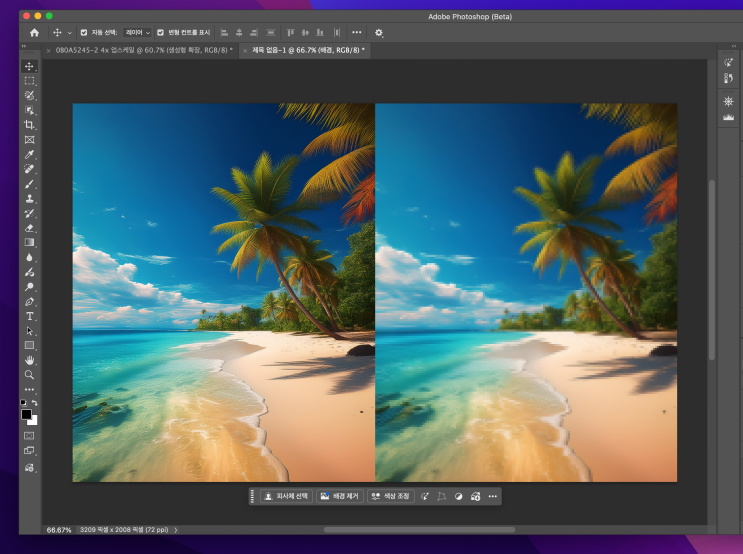Select the Type tool

[29, 316]
